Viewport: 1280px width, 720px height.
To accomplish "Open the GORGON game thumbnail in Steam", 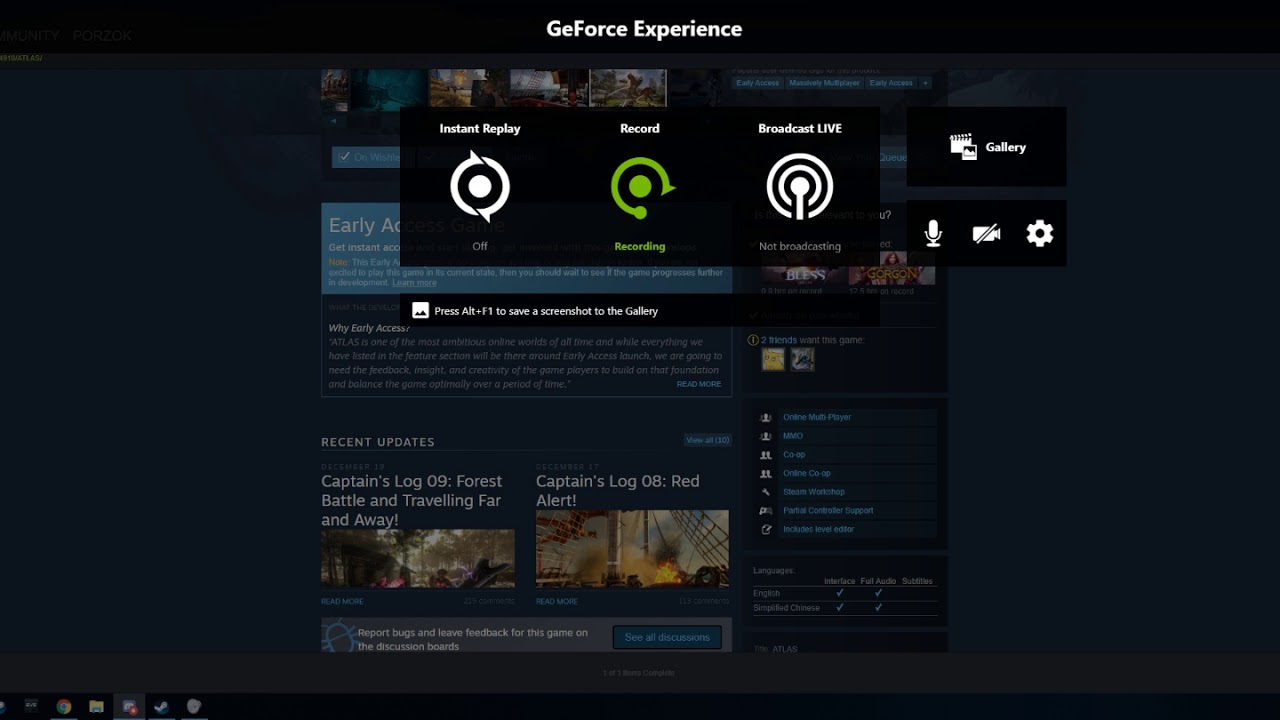I will (891, 268).
